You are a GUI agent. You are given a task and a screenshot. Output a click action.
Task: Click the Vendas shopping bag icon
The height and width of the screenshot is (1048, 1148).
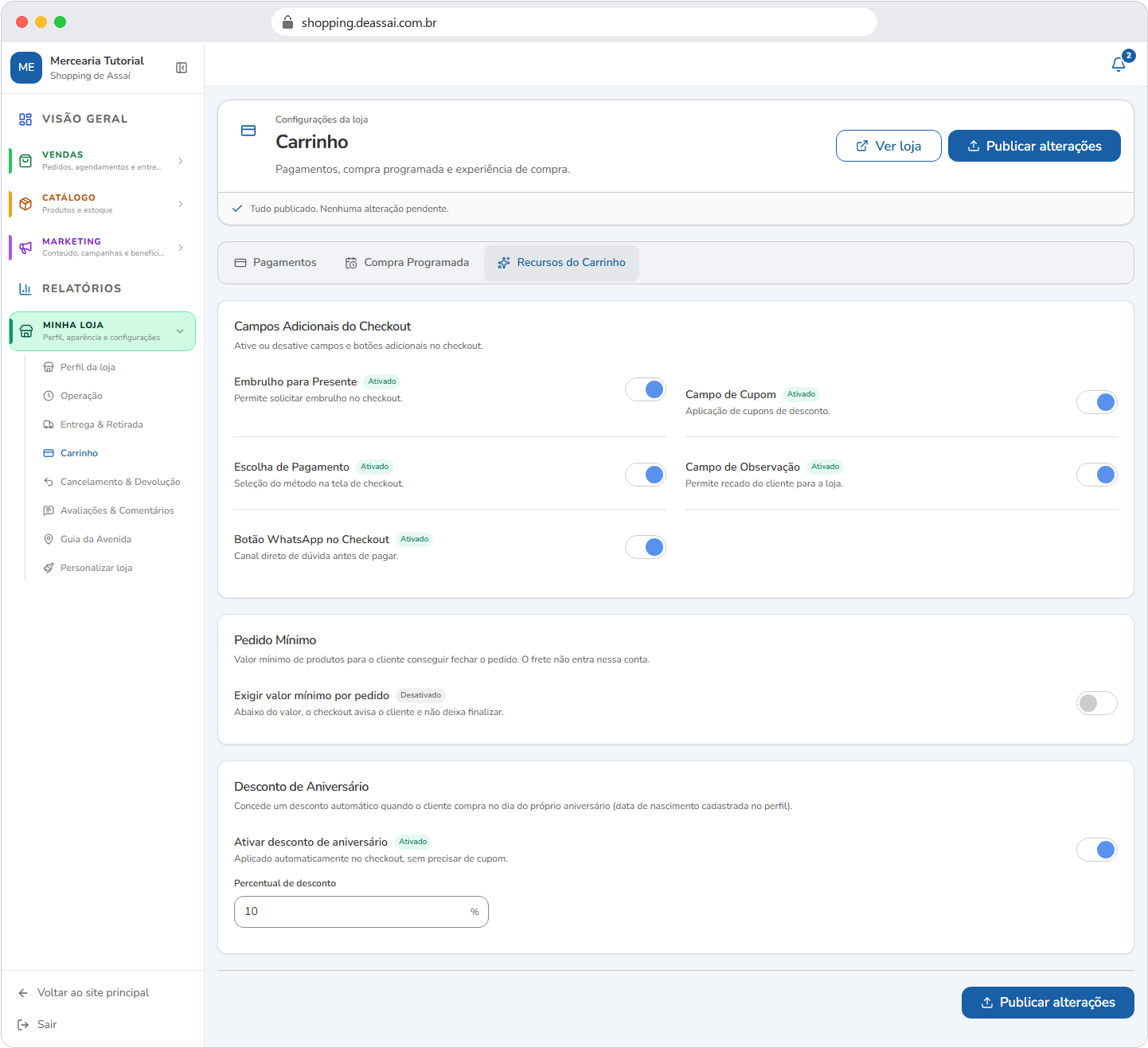pos(25,161)
